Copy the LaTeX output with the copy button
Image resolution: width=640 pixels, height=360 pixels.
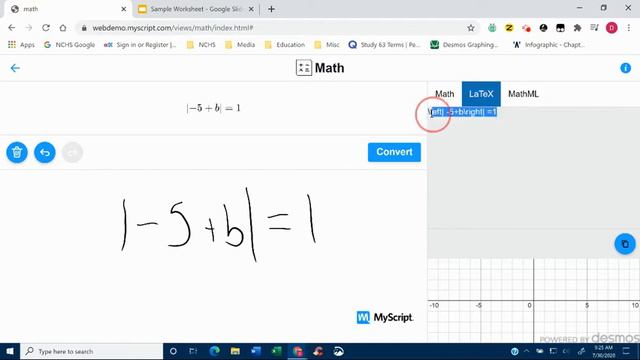(625, 244)
